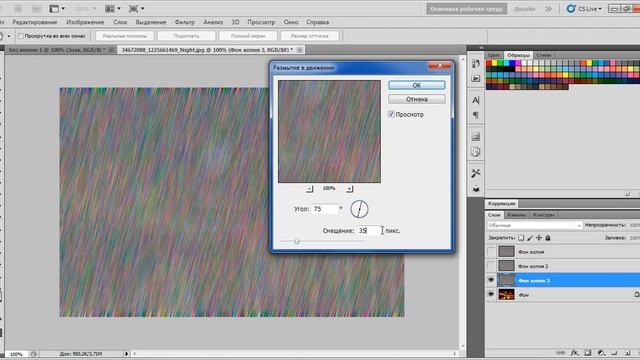
Task: Open the Выделение menu
Action: coord(151,22)
